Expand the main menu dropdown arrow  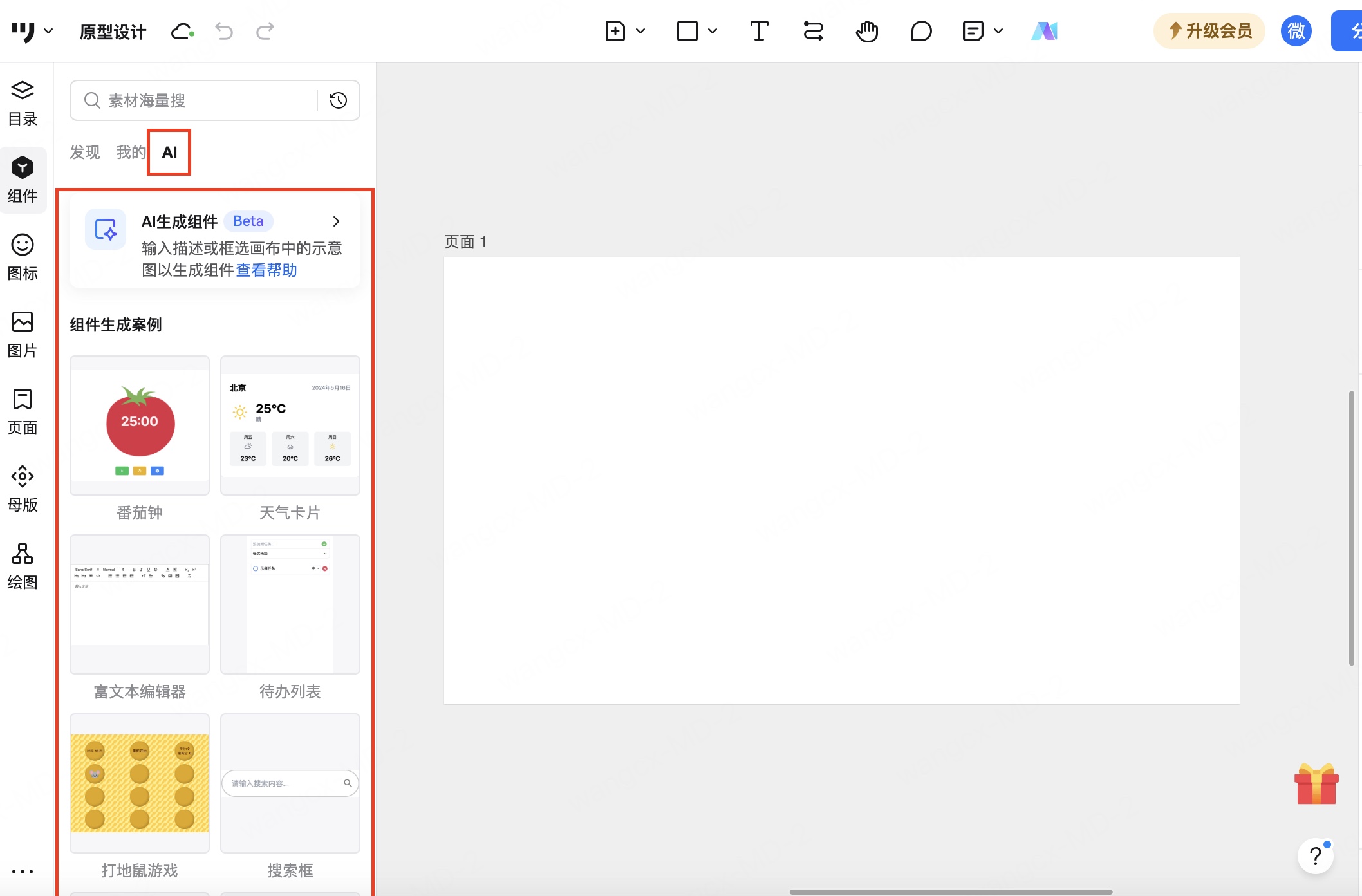[48, 31]
